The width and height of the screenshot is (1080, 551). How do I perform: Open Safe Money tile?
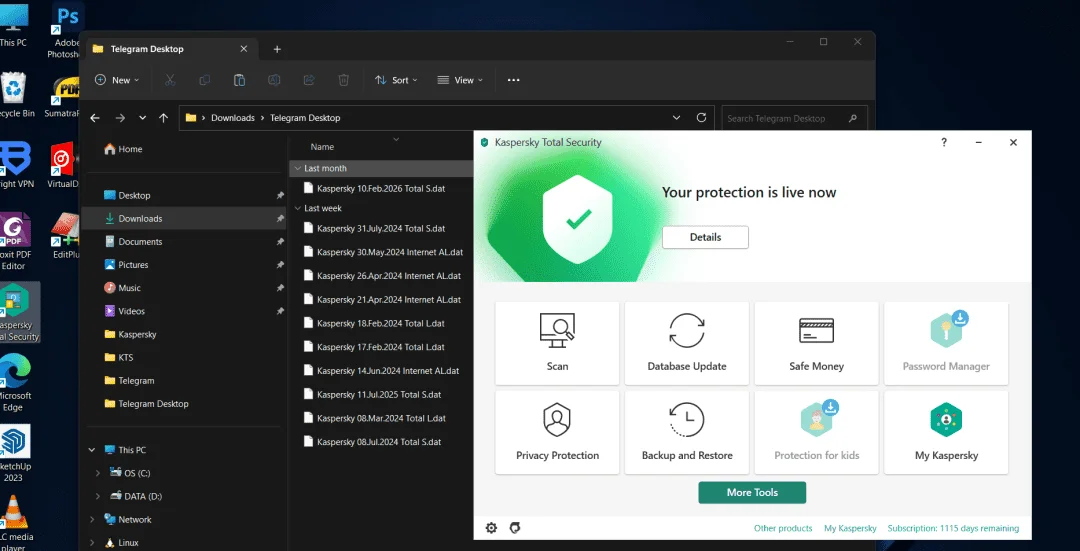click(x=816, y=343)
